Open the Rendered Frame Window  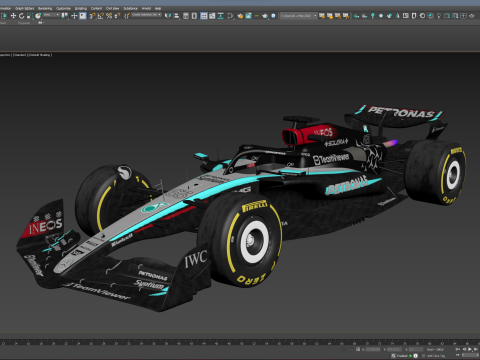click(248, 16)
